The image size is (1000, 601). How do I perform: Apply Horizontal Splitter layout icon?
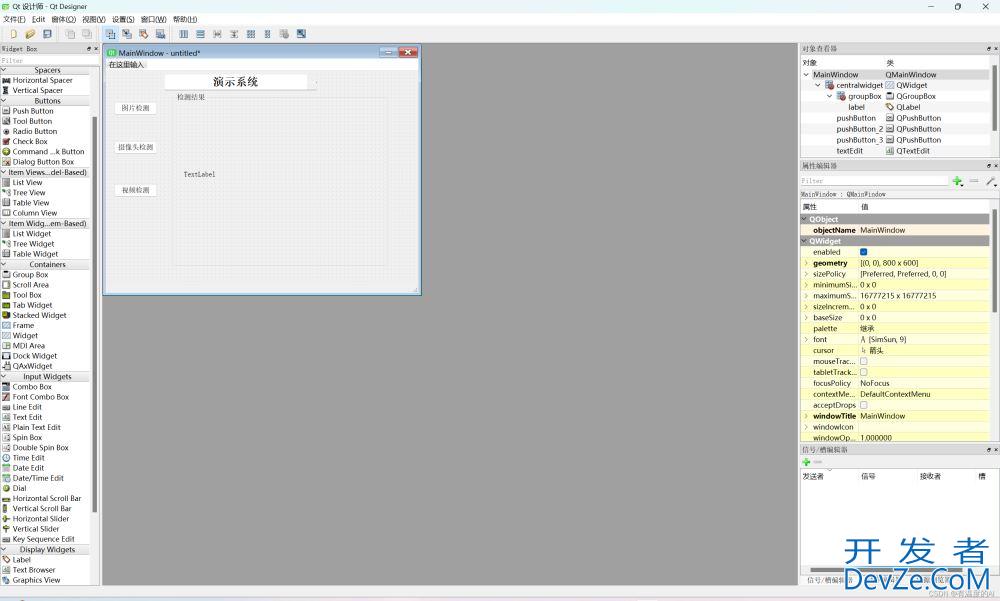[217, 34]
